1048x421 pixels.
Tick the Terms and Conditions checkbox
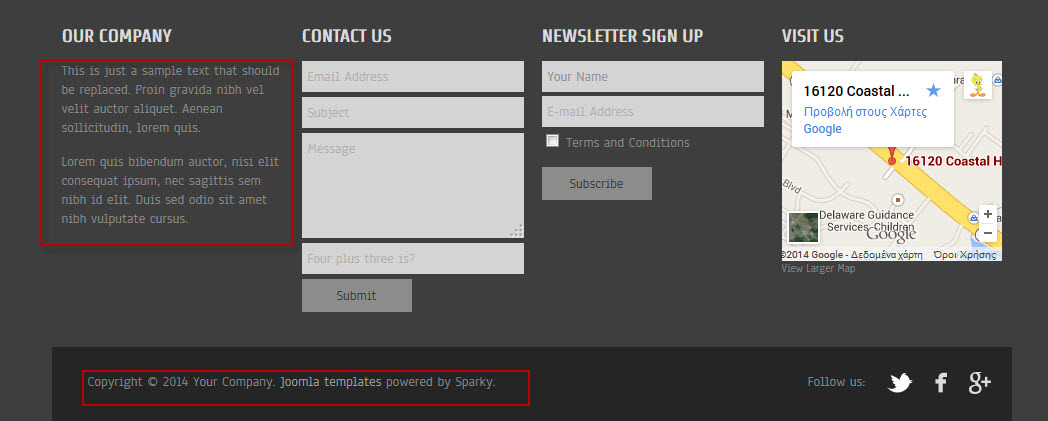(552, 141)
